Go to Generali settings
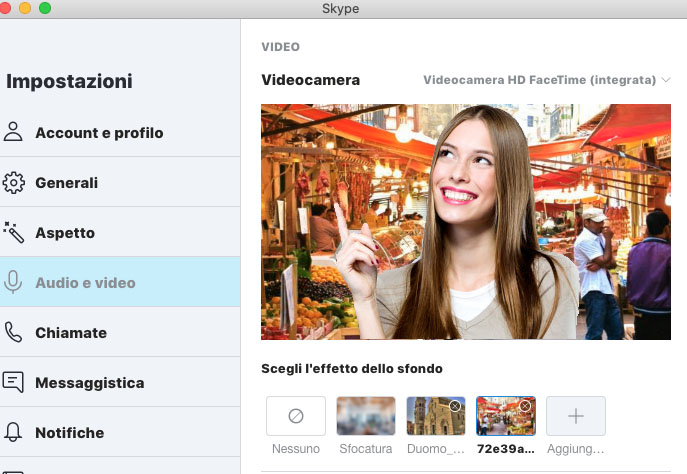This screenshot has width=687, height=474. [x=120, y=182]
